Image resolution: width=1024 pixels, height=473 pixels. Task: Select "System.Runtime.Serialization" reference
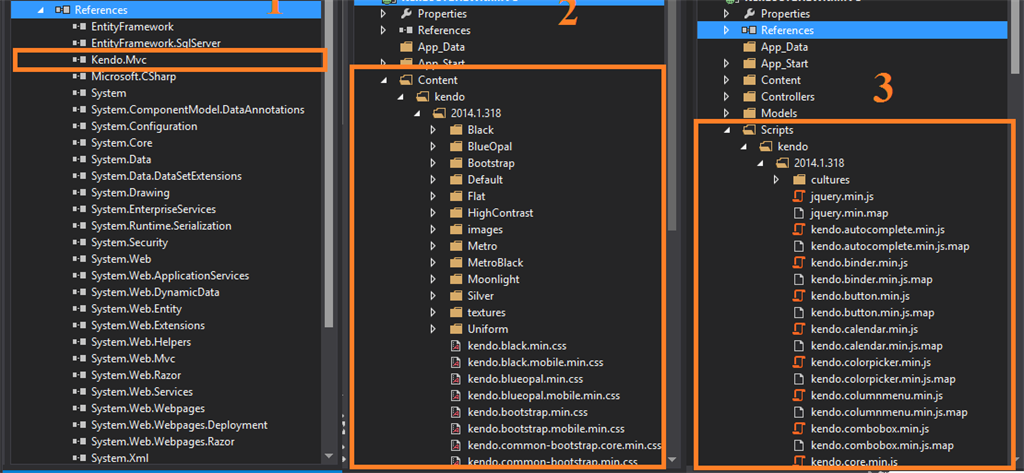(x=161, y=226)
